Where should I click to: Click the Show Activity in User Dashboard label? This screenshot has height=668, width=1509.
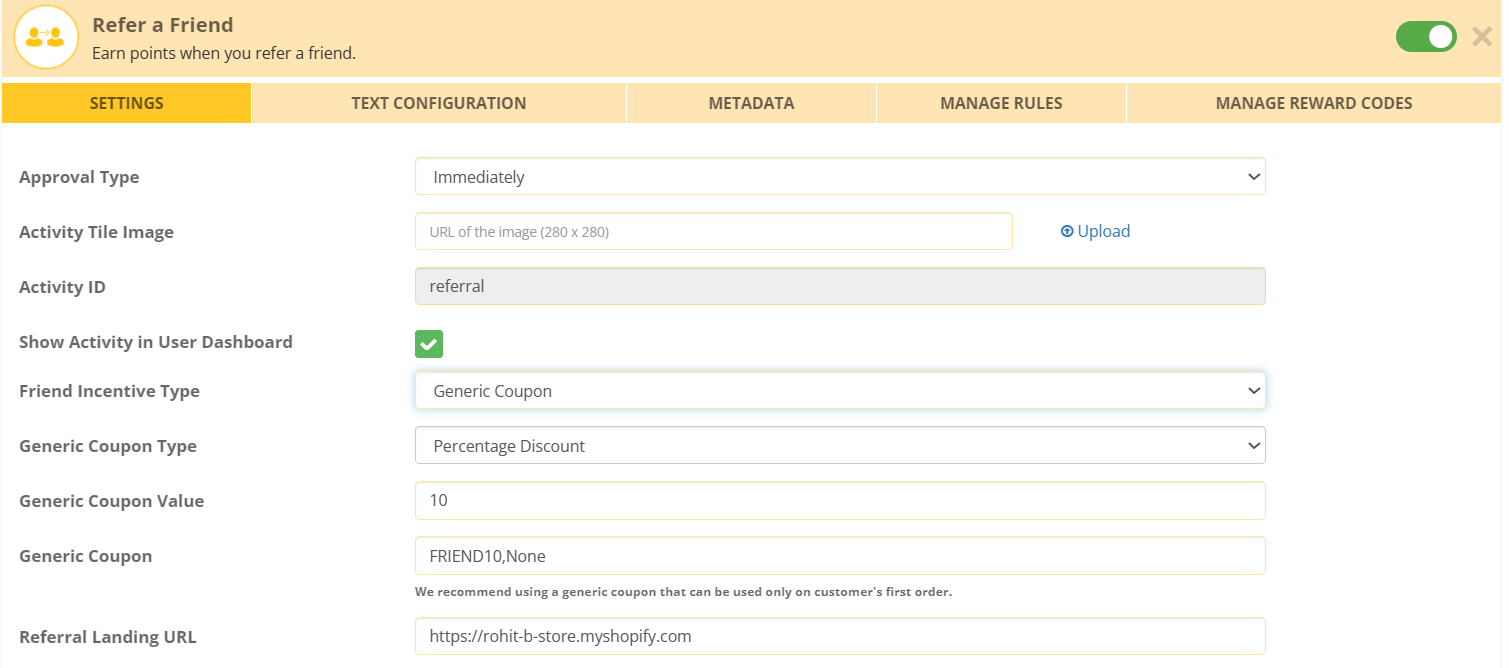coord(156,342)
